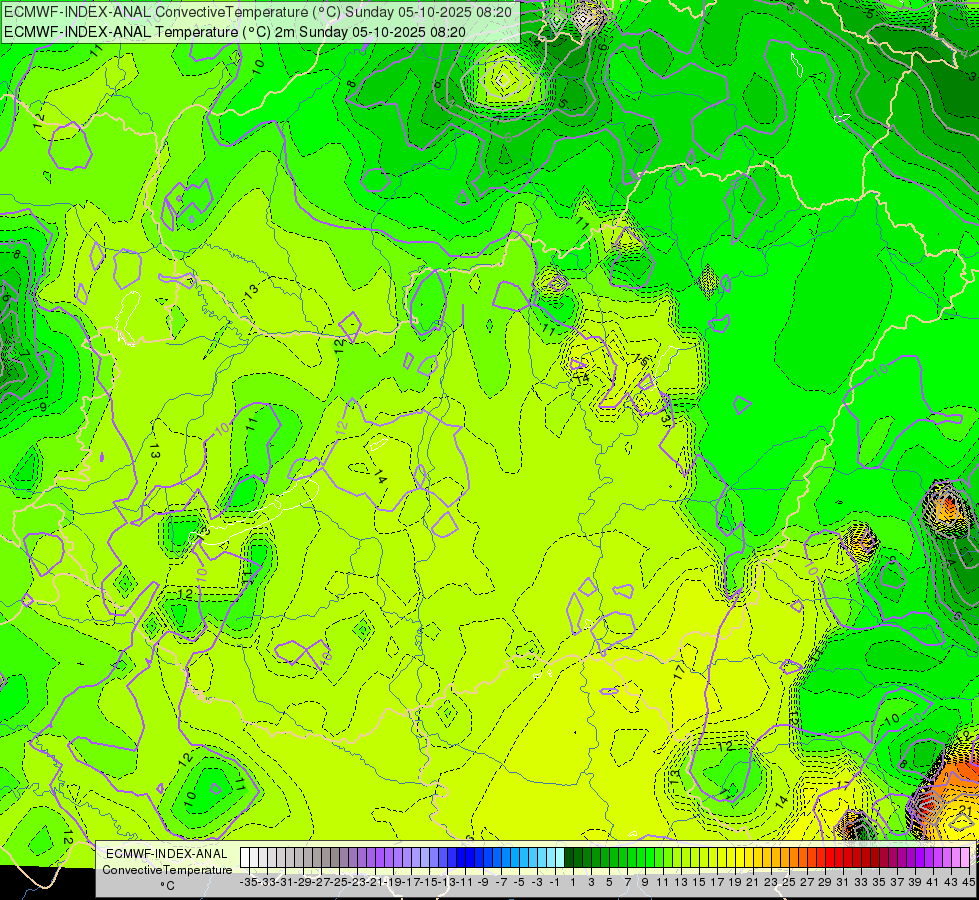Viewport: 979px width, 900px height.
Task: Click the 43 legend scale label
Action: pos(950,882)
